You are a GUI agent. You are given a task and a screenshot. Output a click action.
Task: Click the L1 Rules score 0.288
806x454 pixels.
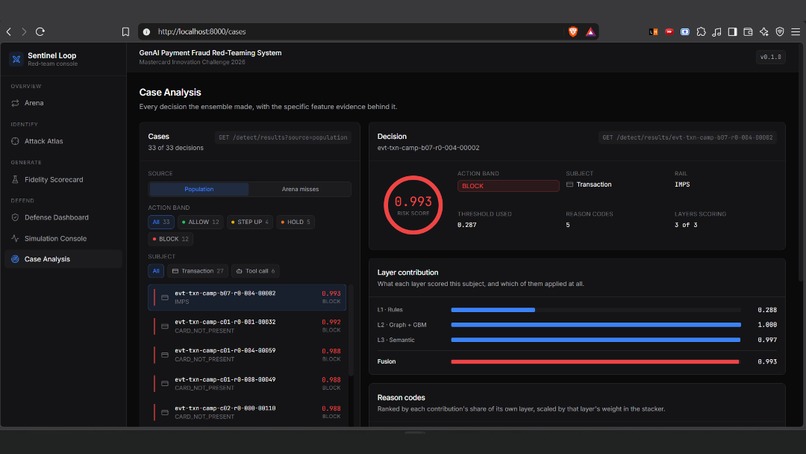tap(767, 310)
